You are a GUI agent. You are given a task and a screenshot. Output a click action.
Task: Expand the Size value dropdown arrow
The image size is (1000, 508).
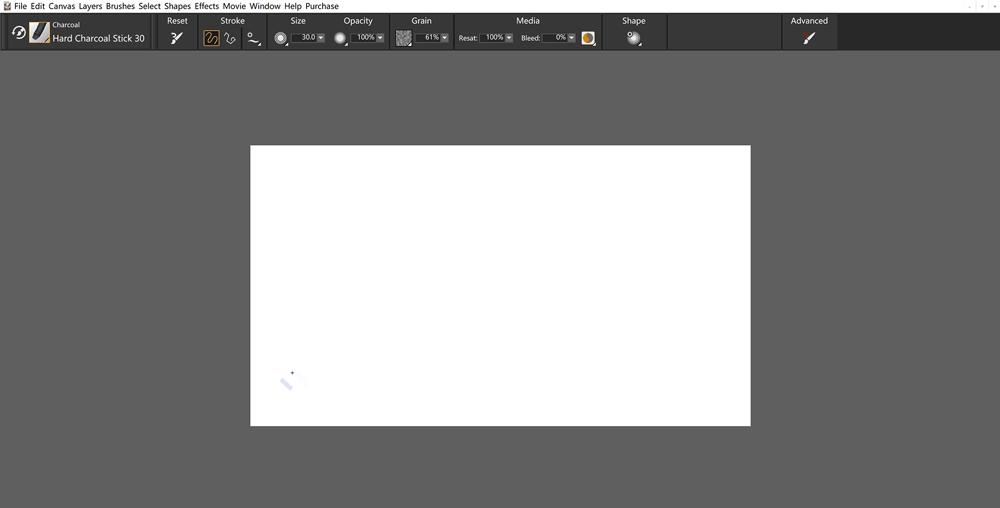click(x=321, y=38)
